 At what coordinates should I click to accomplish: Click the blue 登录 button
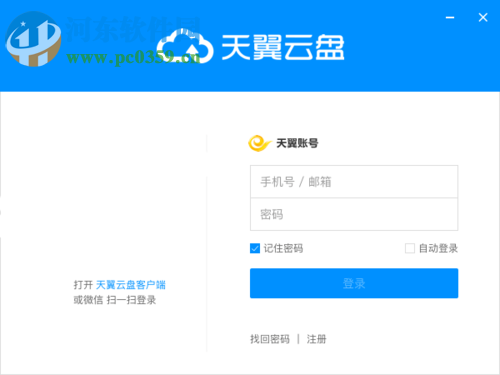click(354, 283)
